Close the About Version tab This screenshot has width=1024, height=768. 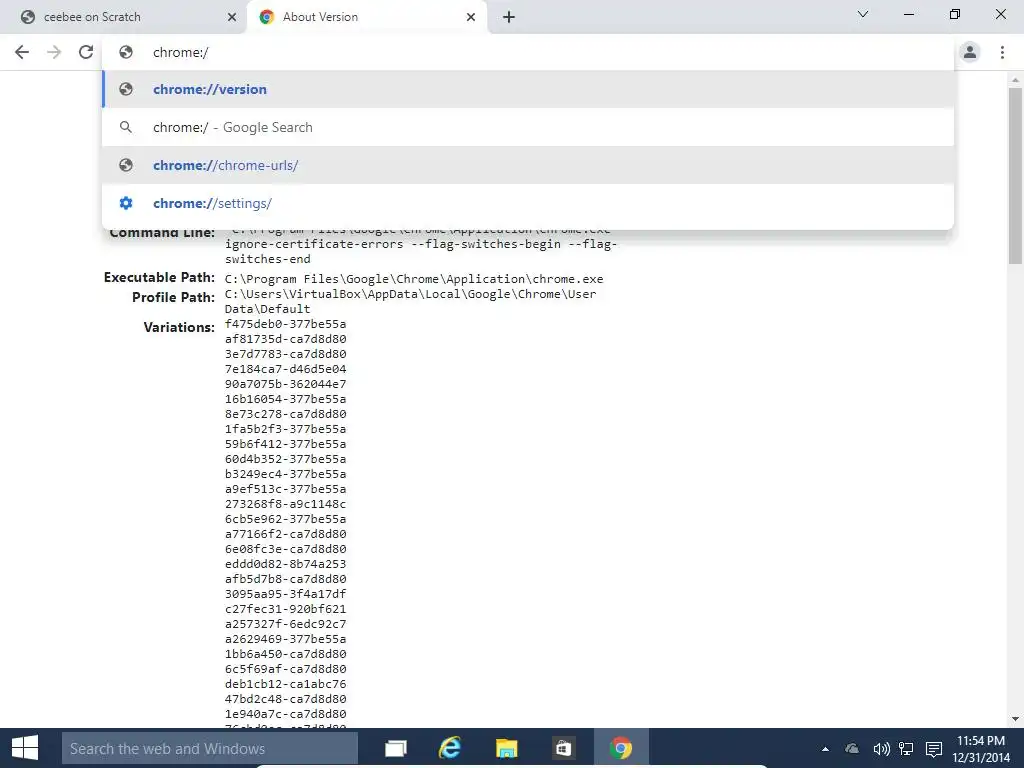tap(471, 17)
